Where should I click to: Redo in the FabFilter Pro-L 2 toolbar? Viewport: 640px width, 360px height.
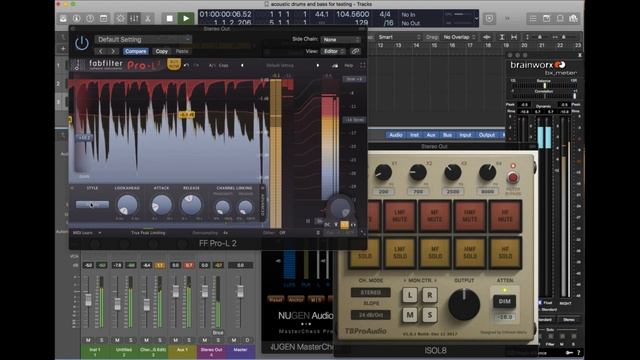(196, 65)
